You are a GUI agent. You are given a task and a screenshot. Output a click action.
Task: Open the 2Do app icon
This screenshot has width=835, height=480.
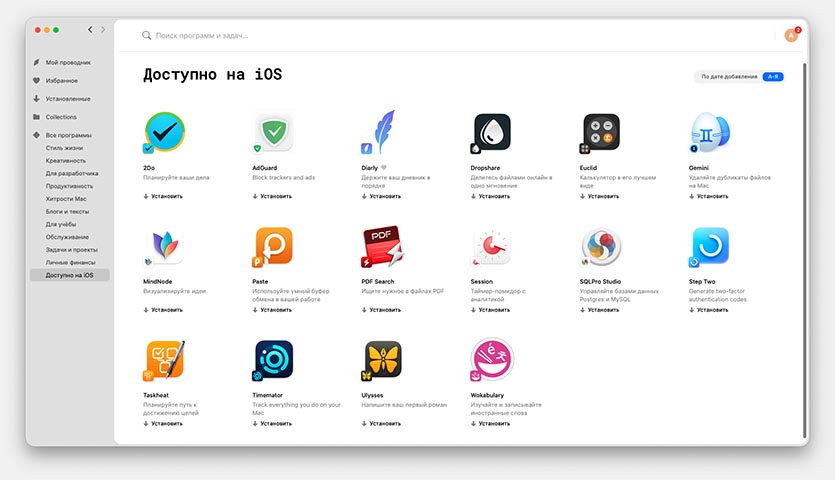(x=165, y=132)
